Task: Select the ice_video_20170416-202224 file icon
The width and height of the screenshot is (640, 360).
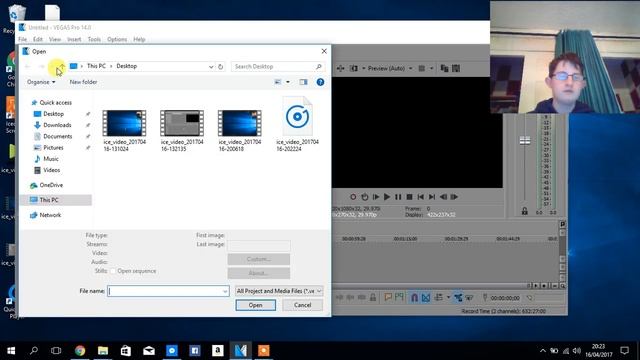Action: click(x=298, y=117)
